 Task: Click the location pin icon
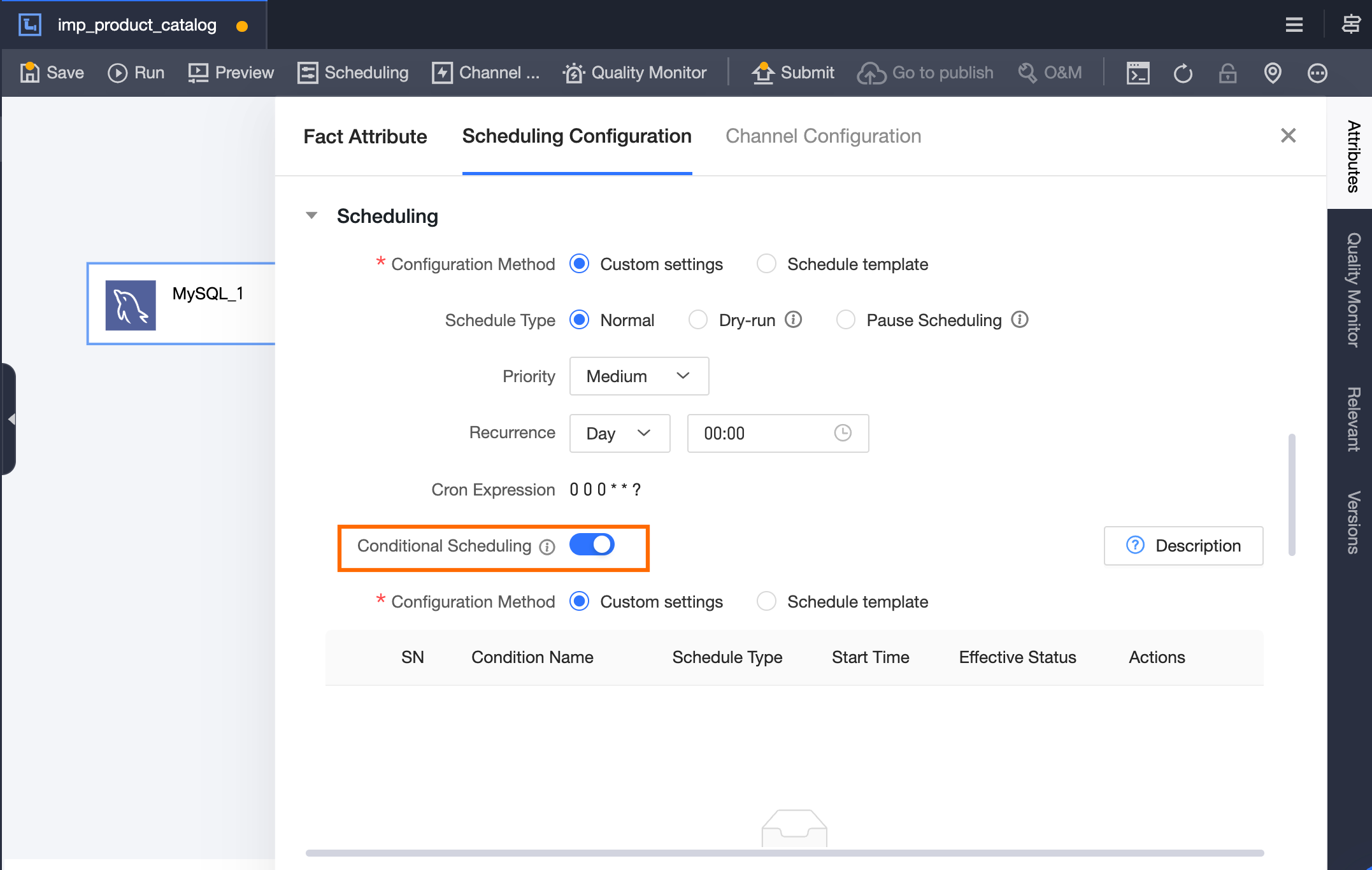tap(1273, 73)
